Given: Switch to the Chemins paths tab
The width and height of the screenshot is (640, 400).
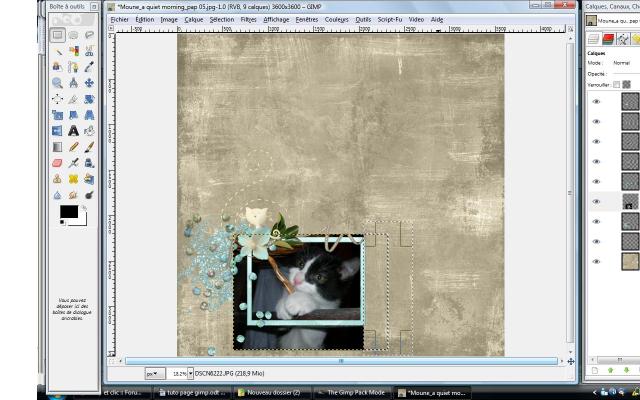Looking at the screenshot, I should tap(622, 39).
